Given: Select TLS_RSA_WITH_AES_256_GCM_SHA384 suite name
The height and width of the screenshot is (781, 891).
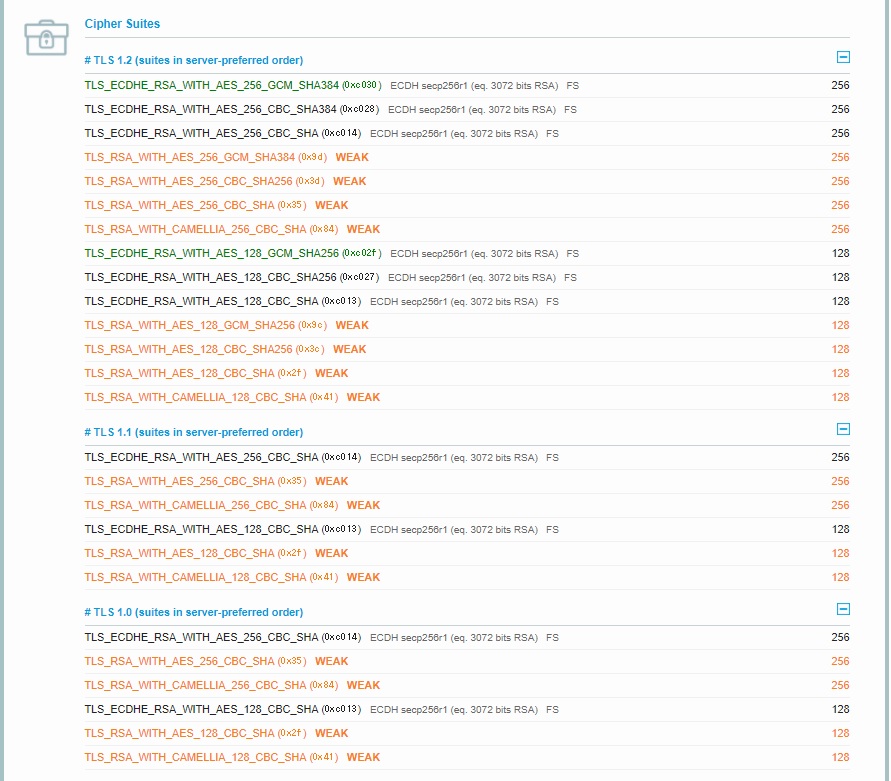Looking at the screenshot, I should 190,157.
